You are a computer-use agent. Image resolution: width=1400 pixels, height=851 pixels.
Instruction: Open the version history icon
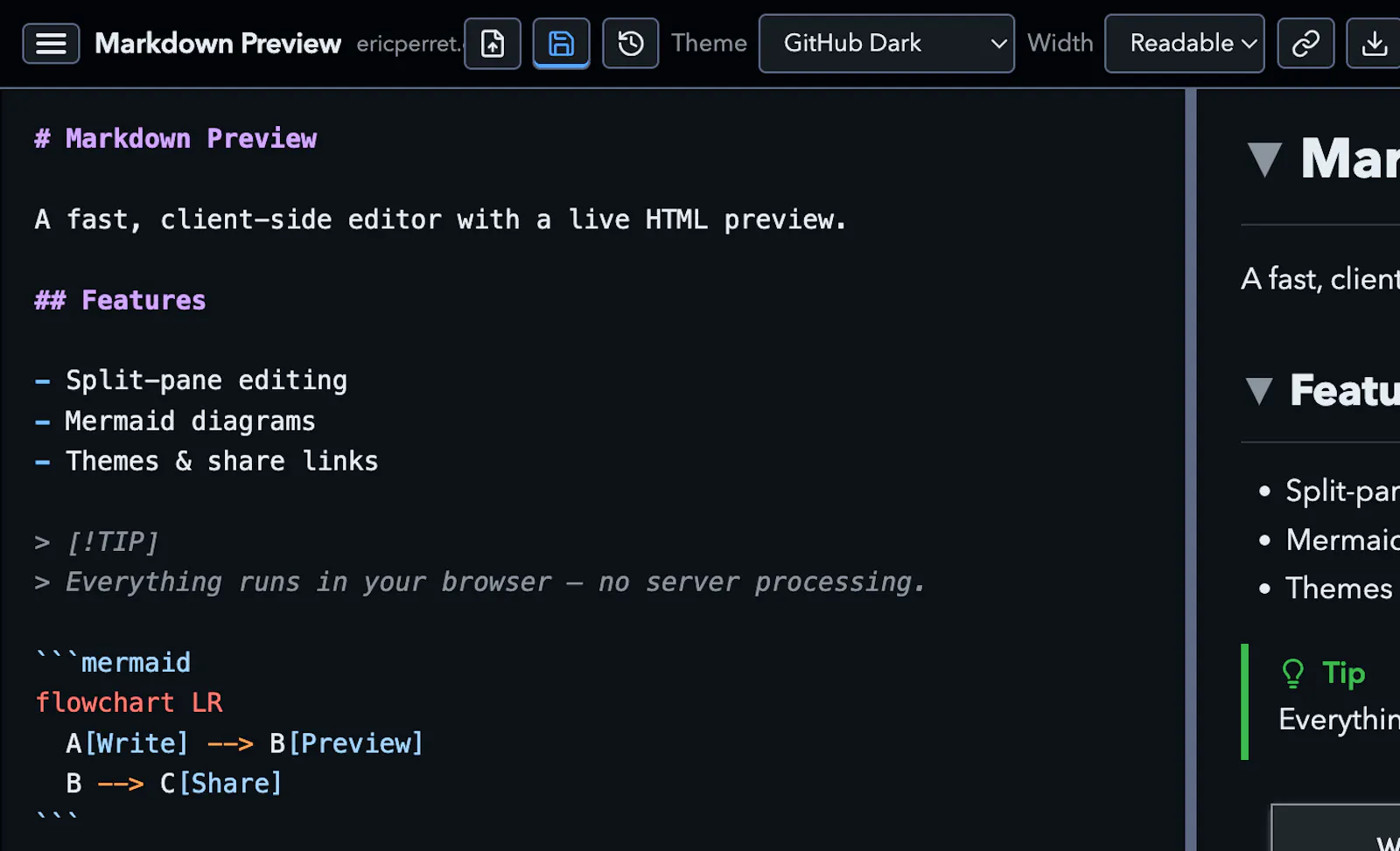click(x=630, y=43)
